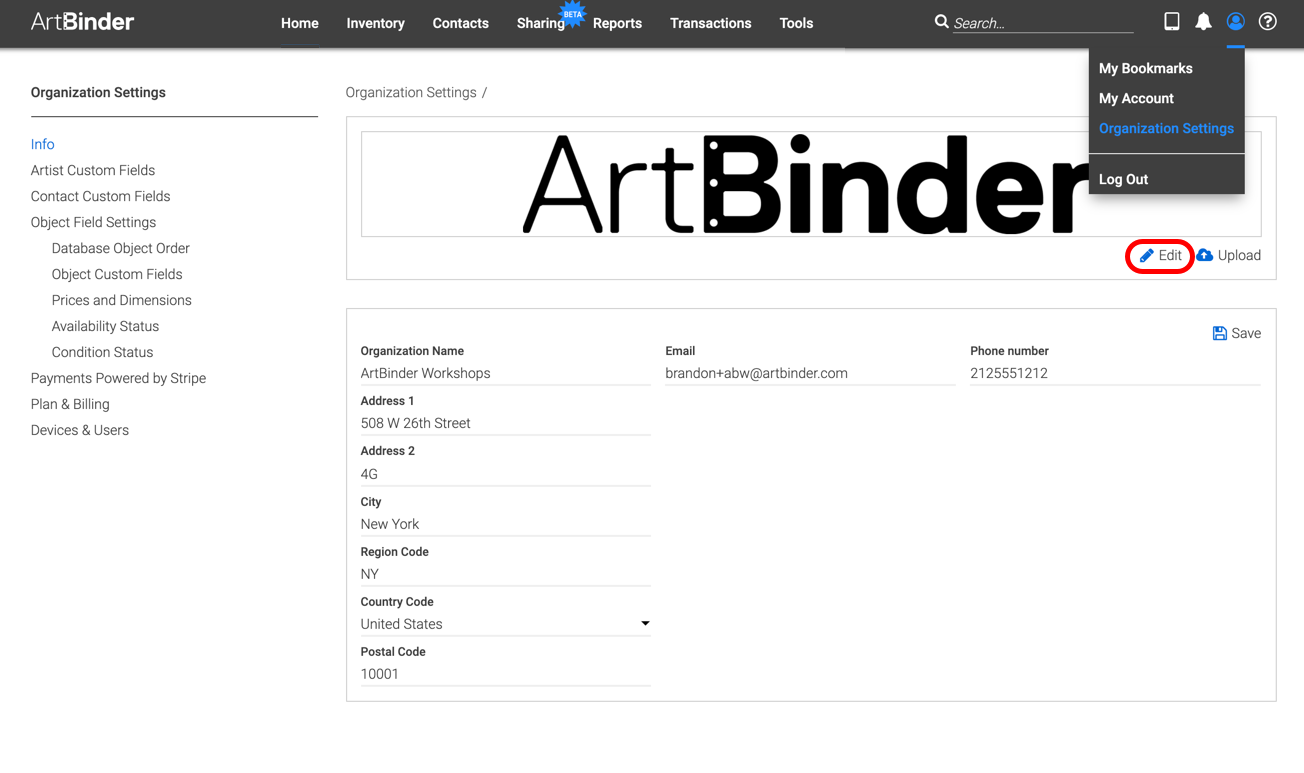Open the Inventory menu
The image size is (1304, 773).
[375, 23]
